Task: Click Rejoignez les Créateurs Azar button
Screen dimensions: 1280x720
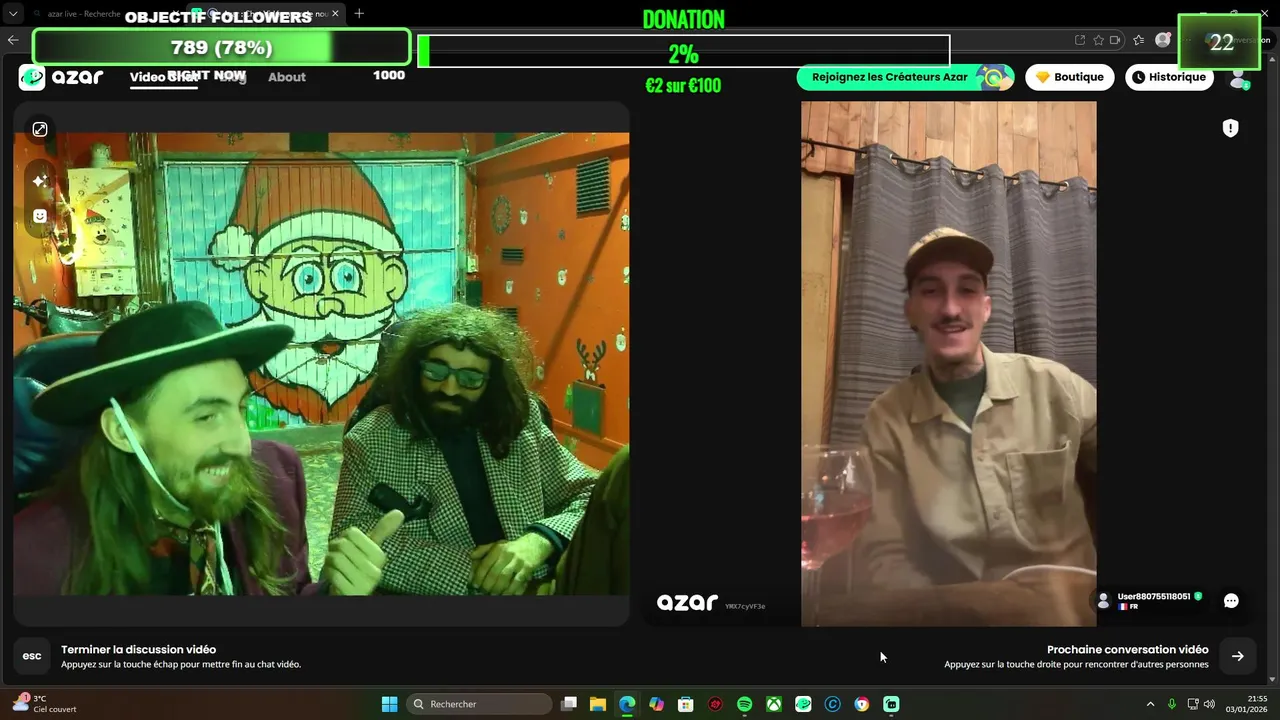Action: [905, 77]
